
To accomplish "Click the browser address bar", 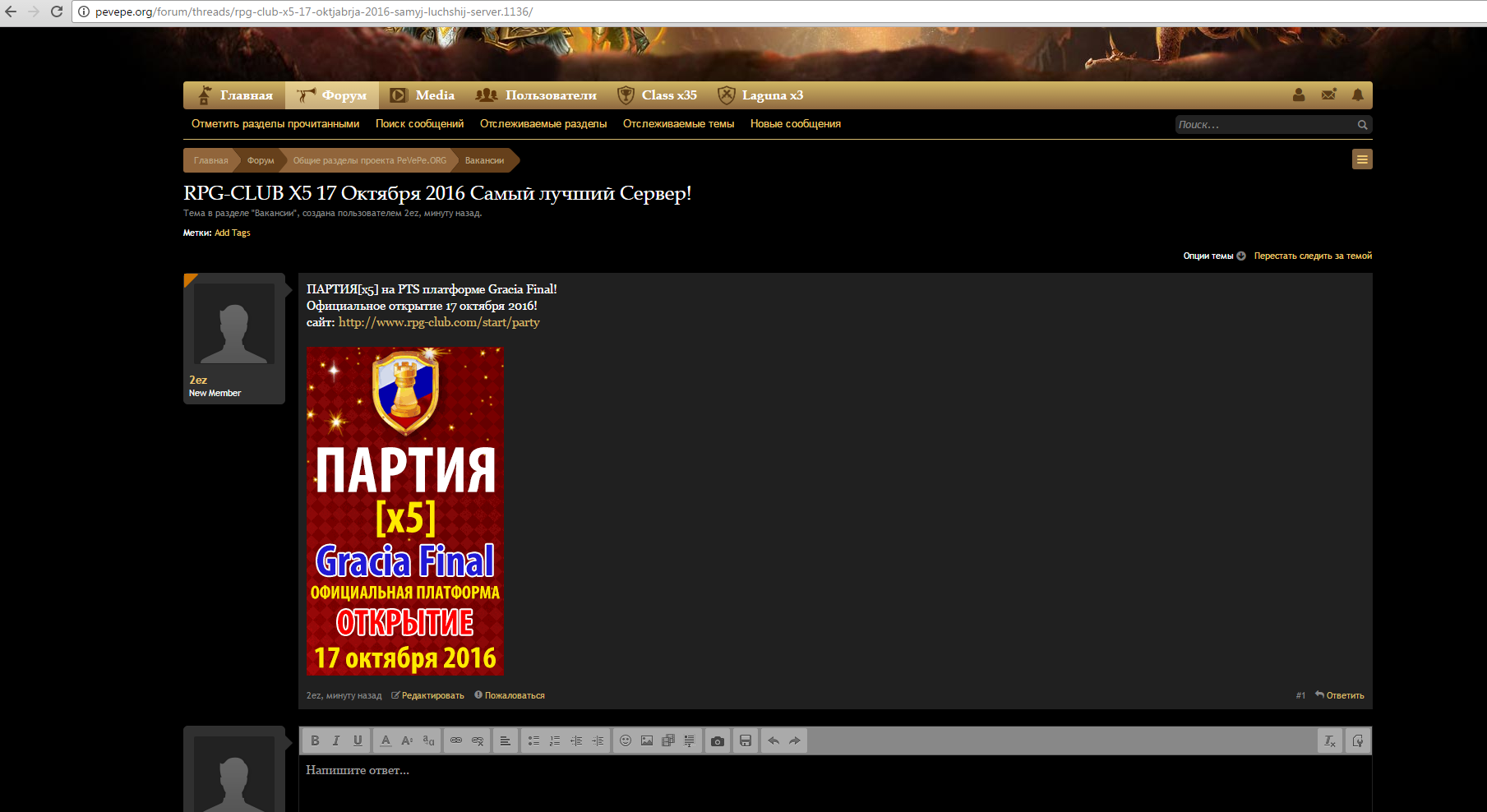I will tap(781, 12).
